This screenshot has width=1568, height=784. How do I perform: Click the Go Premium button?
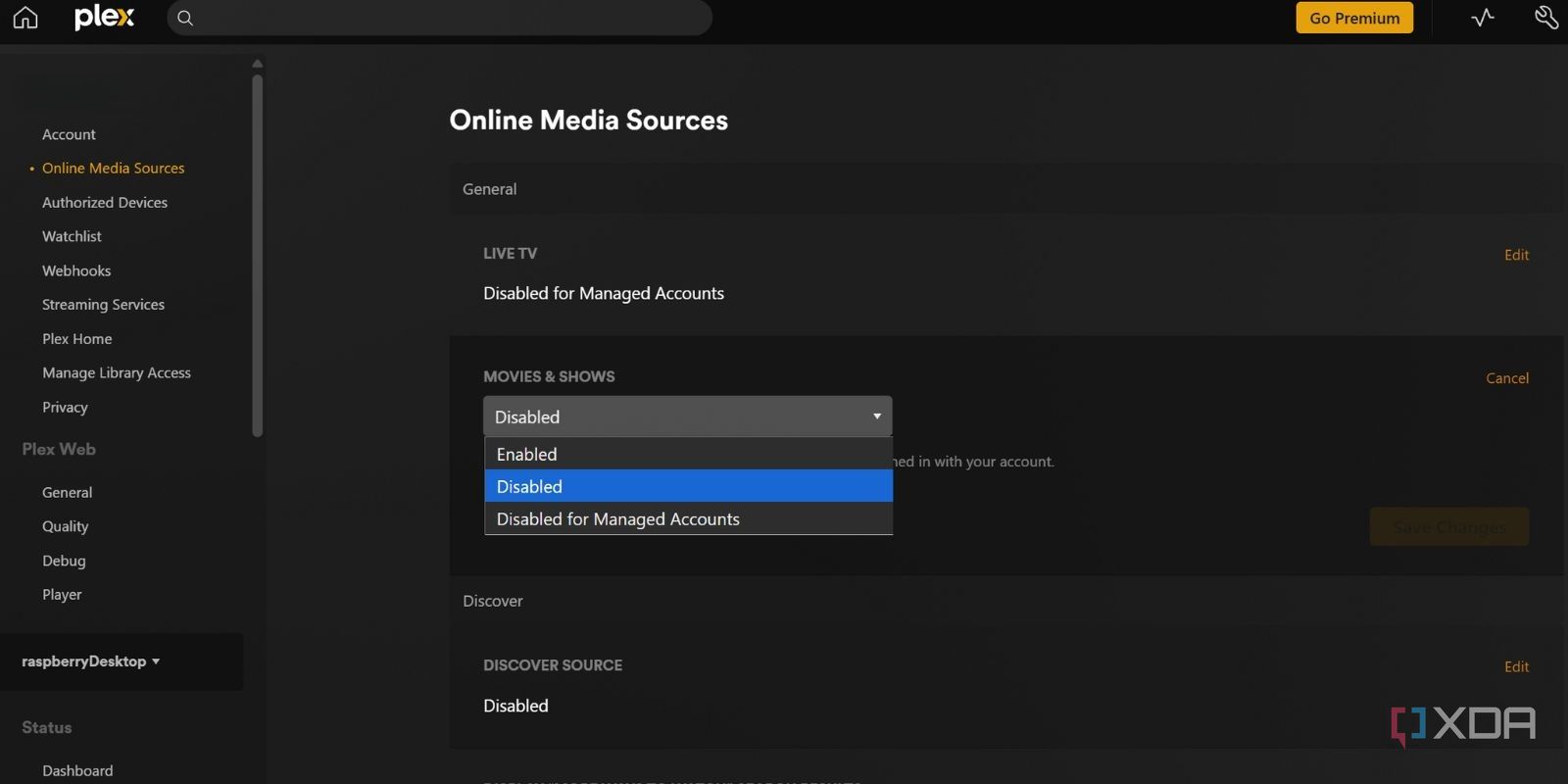[1354, 18]
